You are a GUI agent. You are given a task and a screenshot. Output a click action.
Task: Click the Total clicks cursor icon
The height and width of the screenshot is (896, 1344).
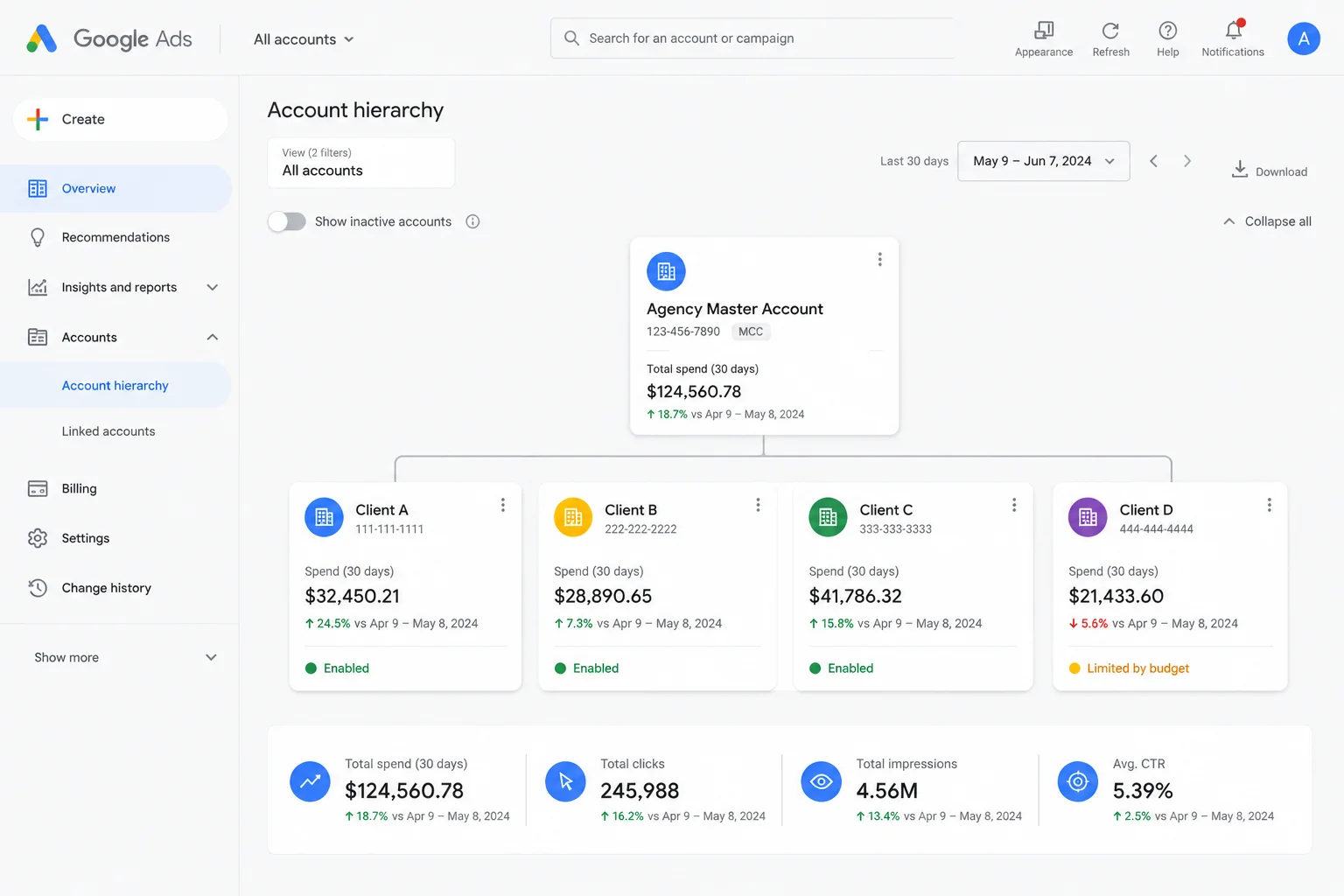pos(565,781)
